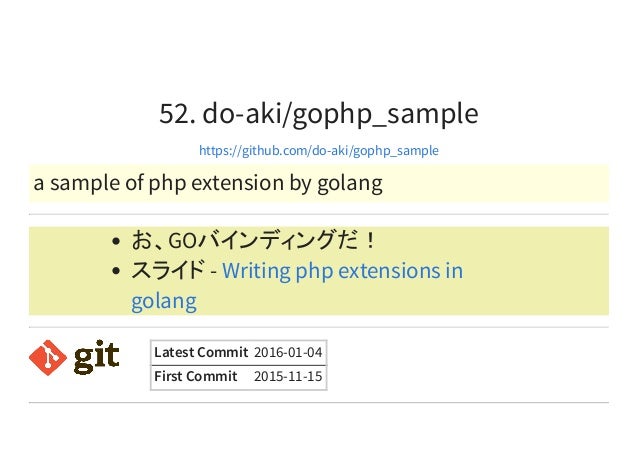This screenshot has width=638, height=465.
Task: Click the horizontal rule below the commit table
Action: [319, 403]
